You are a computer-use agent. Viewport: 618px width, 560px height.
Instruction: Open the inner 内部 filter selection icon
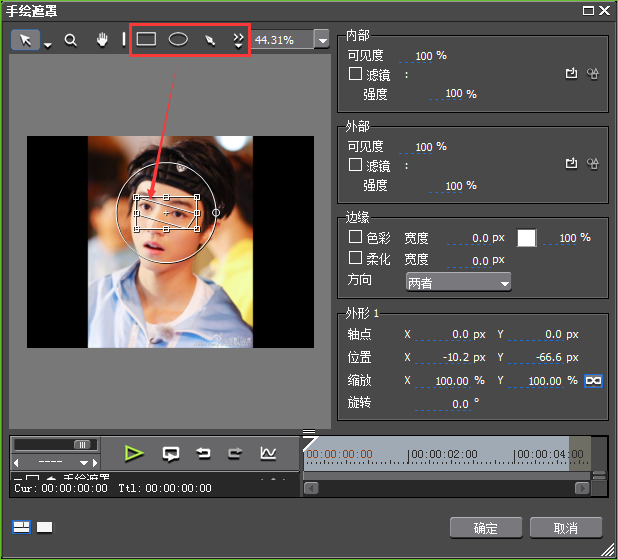571,74
